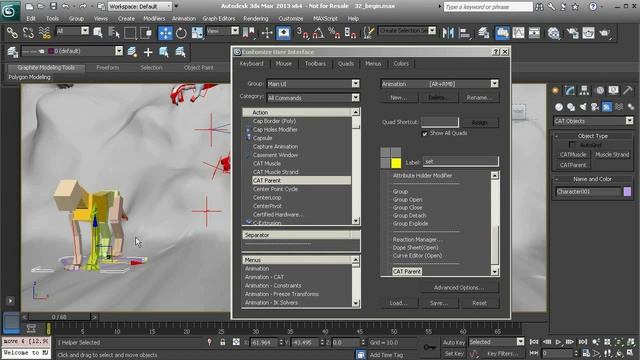Click the Advanced Options button
640x360 pixels.
tap(459, 288)
